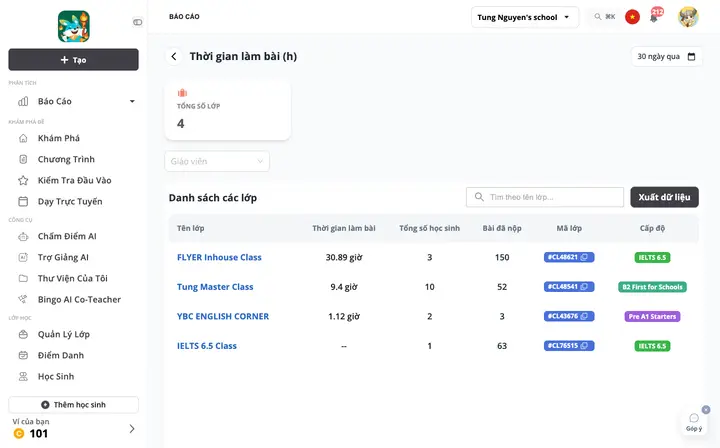Open the 30 ngày qua date picker
The image size is (720, 448).
point(667,56)
